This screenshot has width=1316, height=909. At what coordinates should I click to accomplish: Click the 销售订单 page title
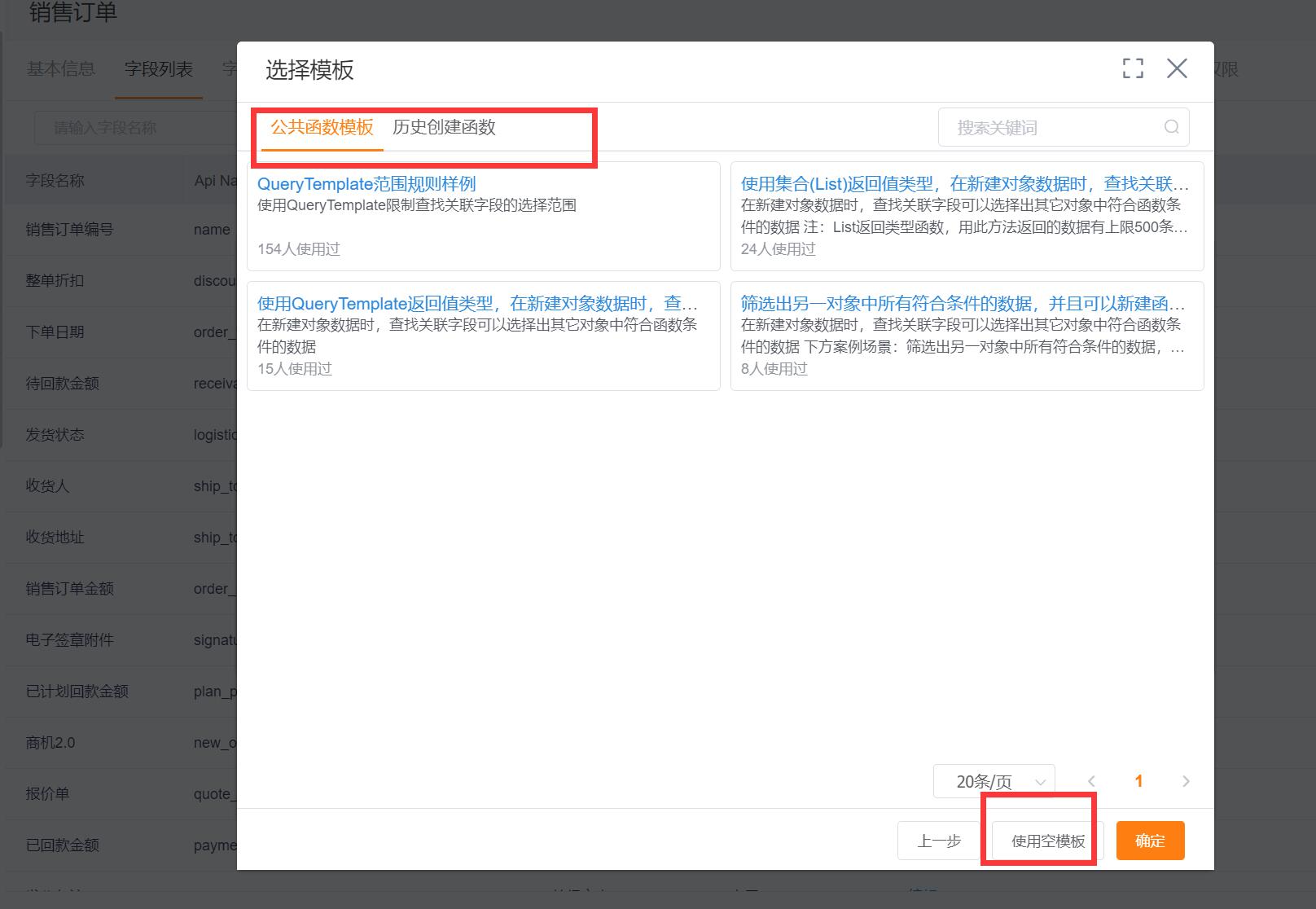click(x=73, y=12)
